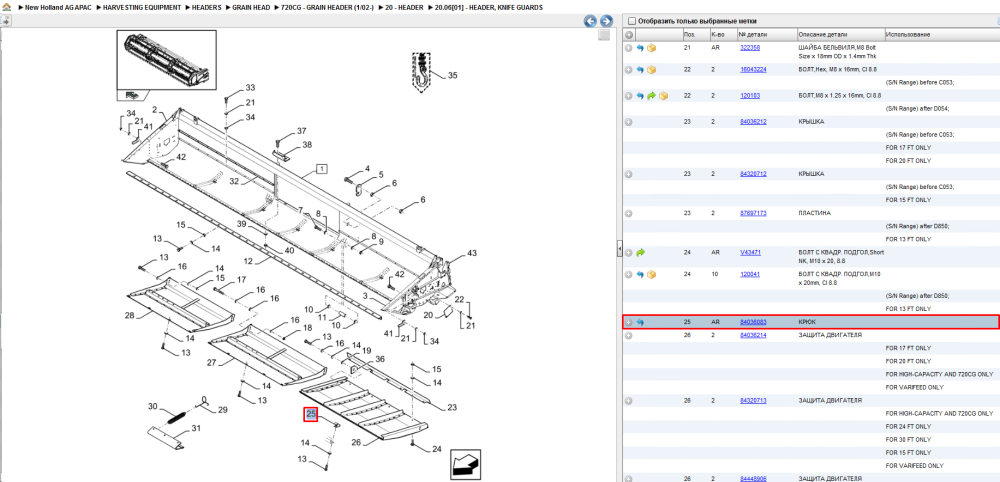Click the large arrow orientation icon in diagram

pos(466,465)
